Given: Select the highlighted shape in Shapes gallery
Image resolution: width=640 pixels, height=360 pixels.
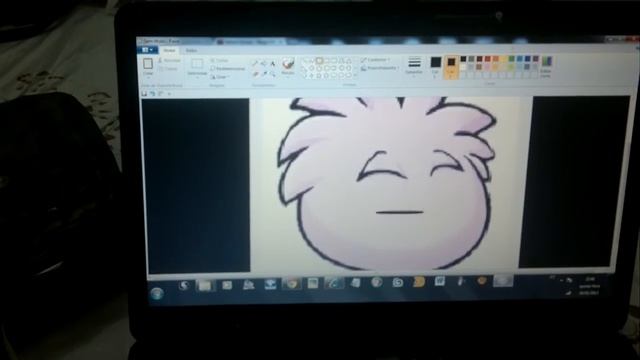Looking at the screenshot, I should point(319,61).
